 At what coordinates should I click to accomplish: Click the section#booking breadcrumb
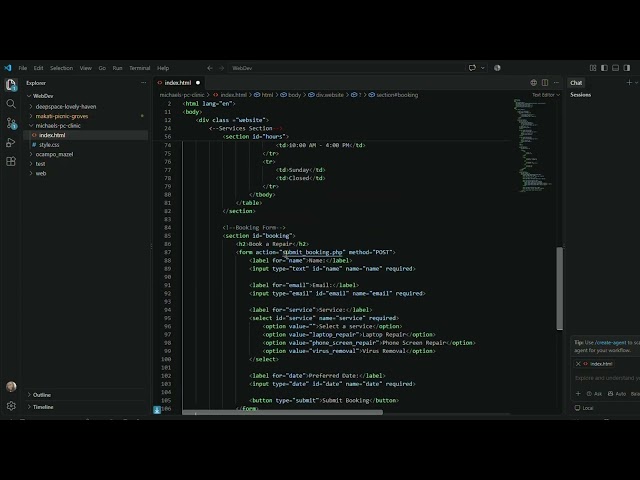pyautogui.click(x=393, y=95)
